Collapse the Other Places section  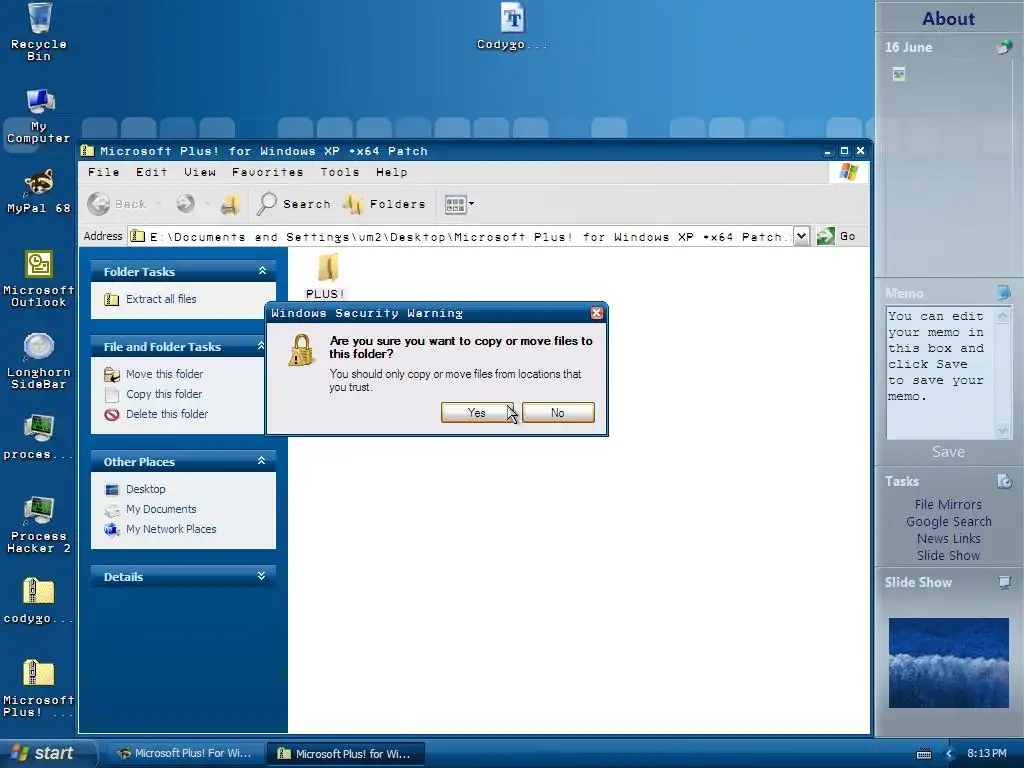point(262,460)
